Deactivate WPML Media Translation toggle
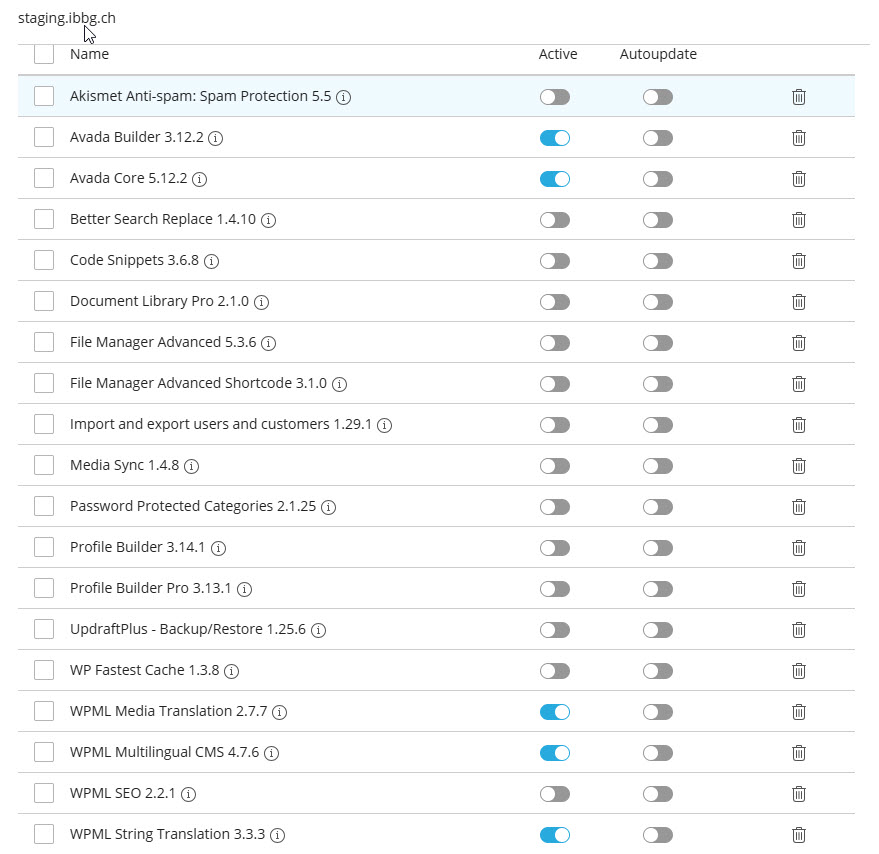The height and width of the screenshot is (854, 879). [555, 712]
